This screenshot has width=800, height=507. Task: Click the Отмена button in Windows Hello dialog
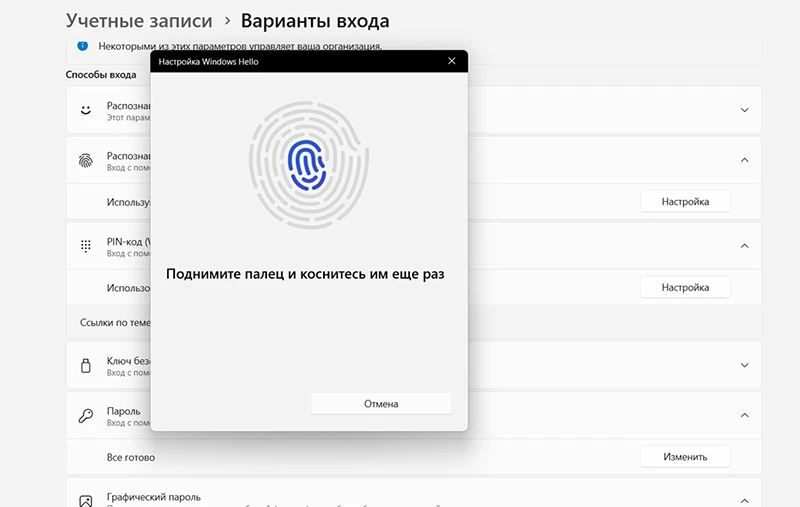pyautogui.click(x=381, y=403)
